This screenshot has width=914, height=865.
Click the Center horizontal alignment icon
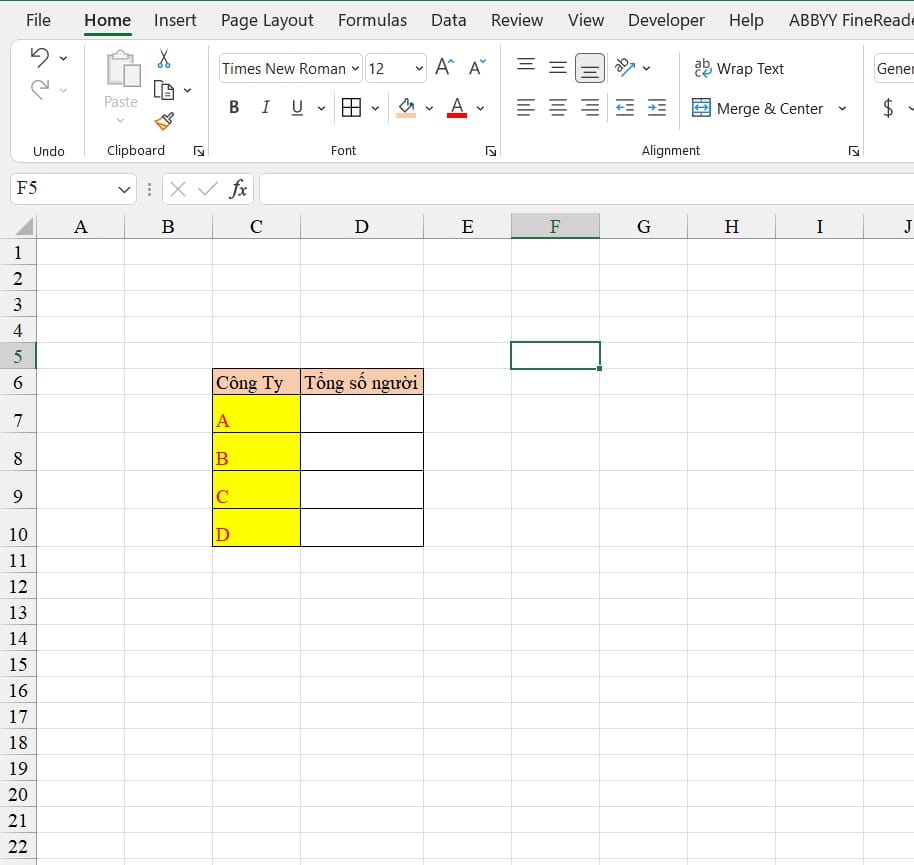pos(558,108)
